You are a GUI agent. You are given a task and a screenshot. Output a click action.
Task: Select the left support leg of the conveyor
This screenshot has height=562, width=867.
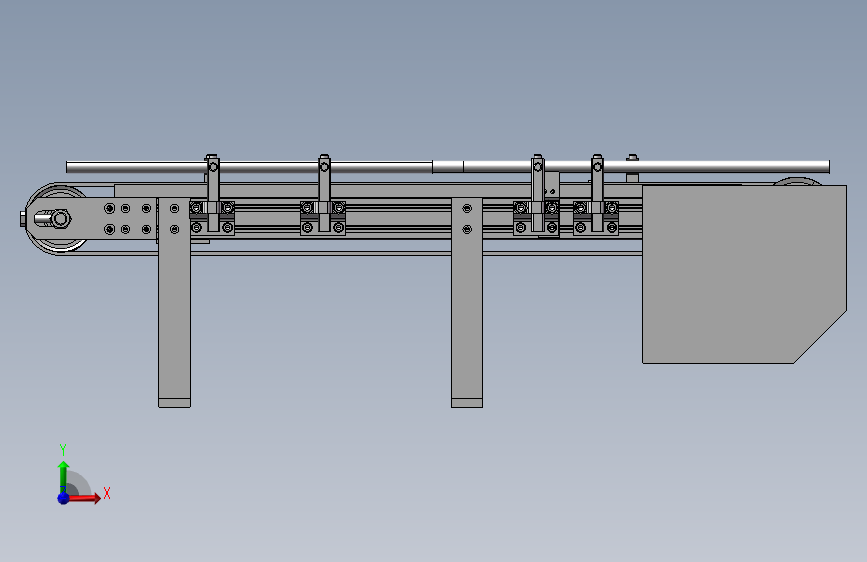point(174,301)
